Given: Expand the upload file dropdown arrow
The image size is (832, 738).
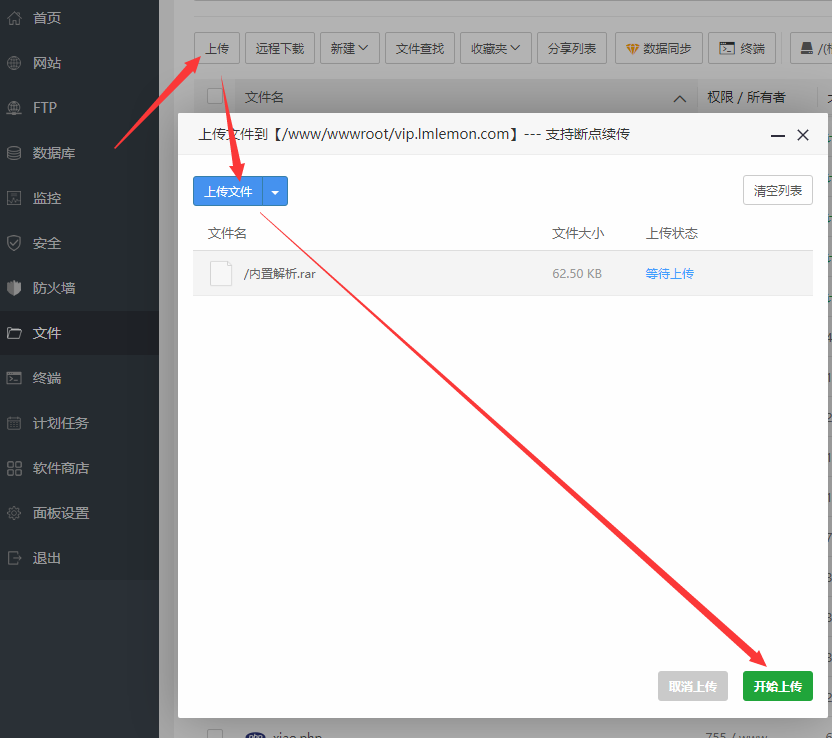Looking at the screenshot, I should [275, 191].
